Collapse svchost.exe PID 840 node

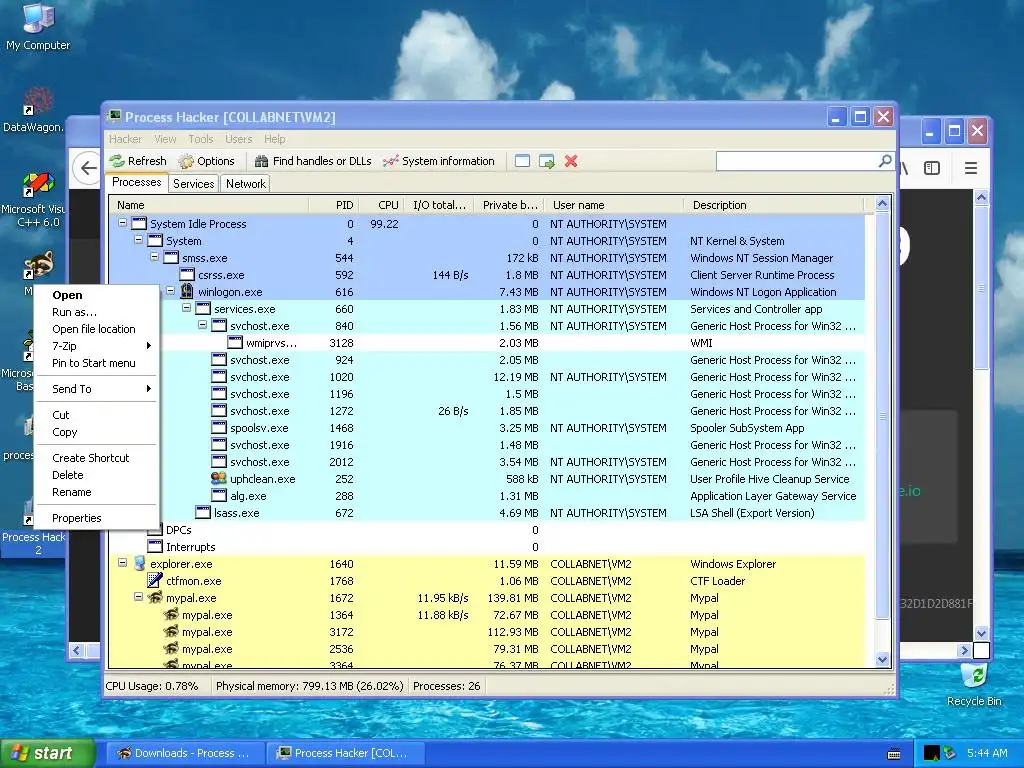coord(202,325)
